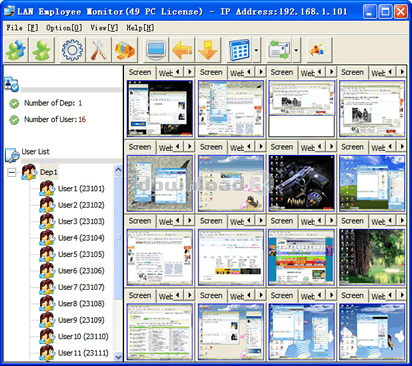Click the single green user toolbar icon

click(42, 50)
